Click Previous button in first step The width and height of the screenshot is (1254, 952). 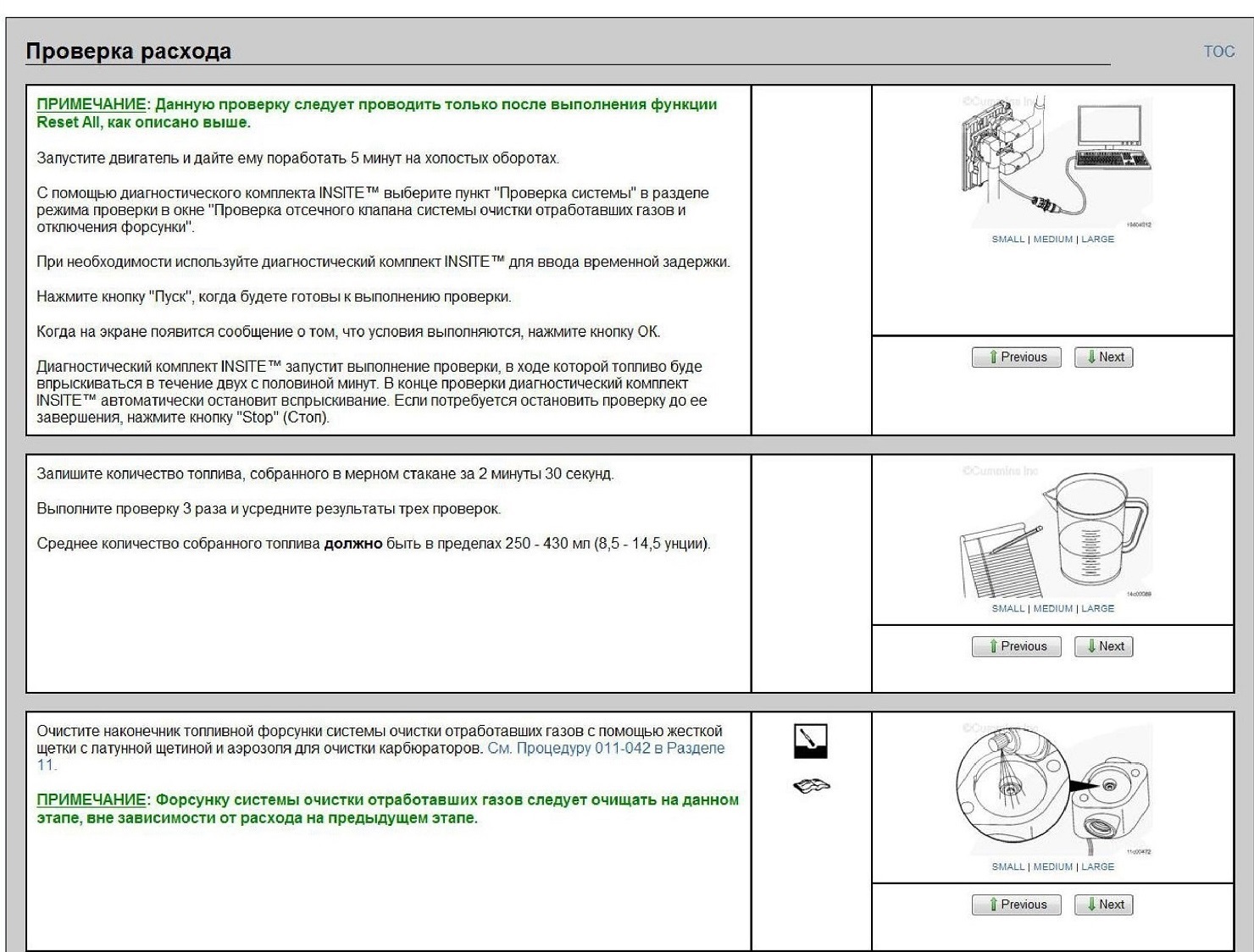pyautogui.click(x=1017, y=357)
